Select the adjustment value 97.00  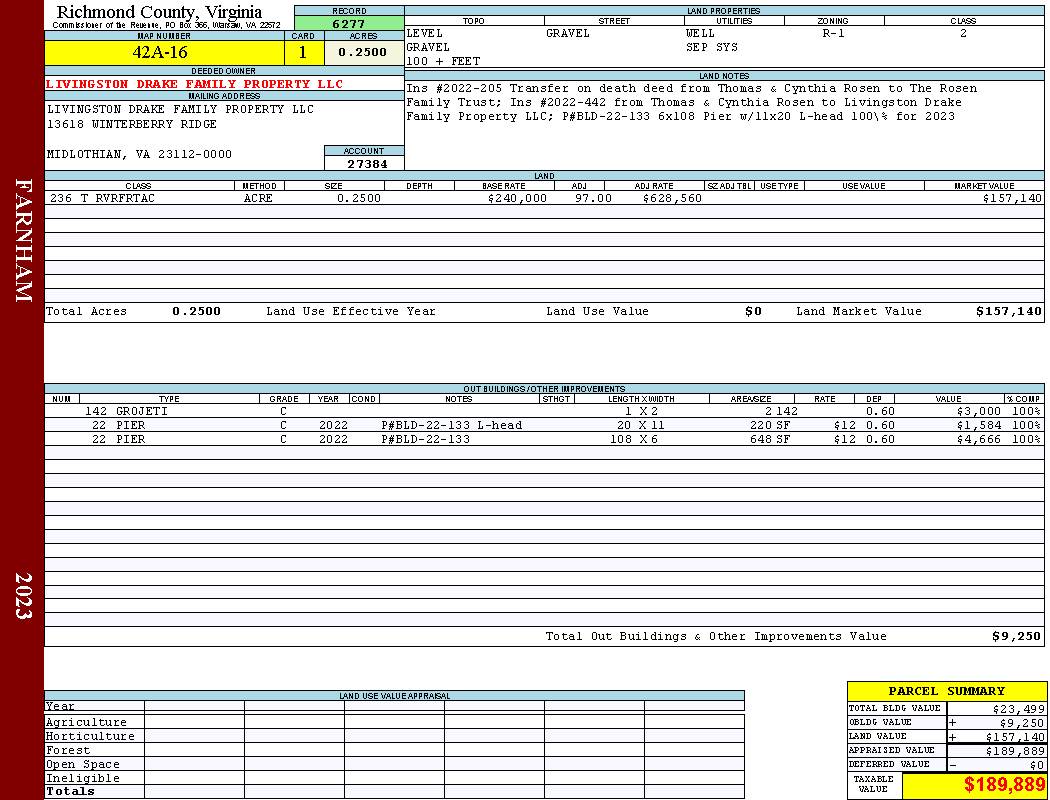593,198
